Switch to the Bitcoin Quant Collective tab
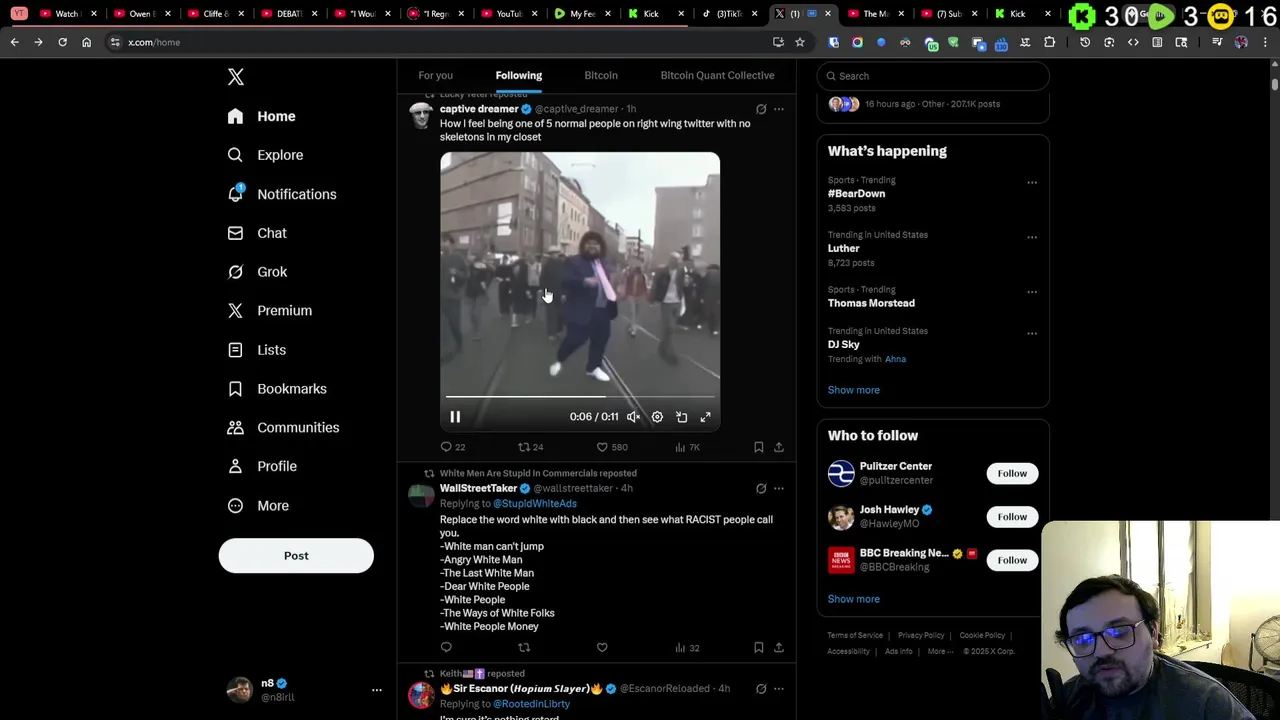This screenshot has height=720, width=1280. 717,75
